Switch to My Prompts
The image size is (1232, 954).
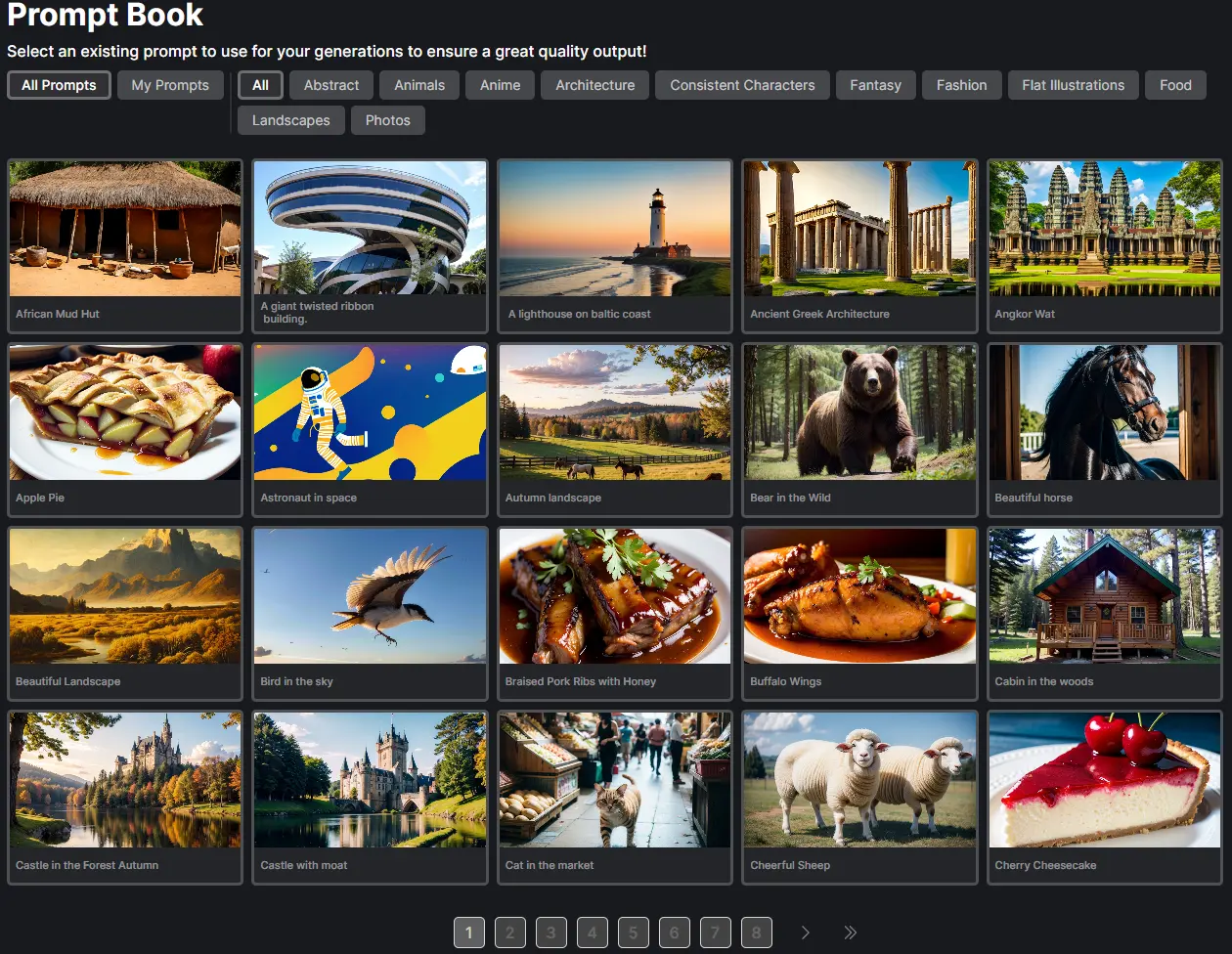coord(170,85)
